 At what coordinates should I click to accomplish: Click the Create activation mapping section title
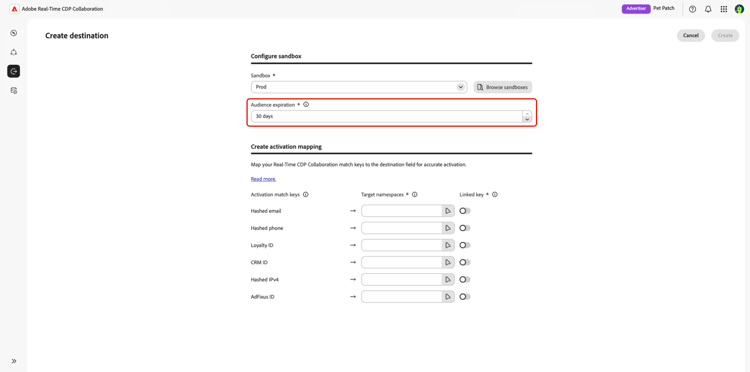(x=286, y=147)
